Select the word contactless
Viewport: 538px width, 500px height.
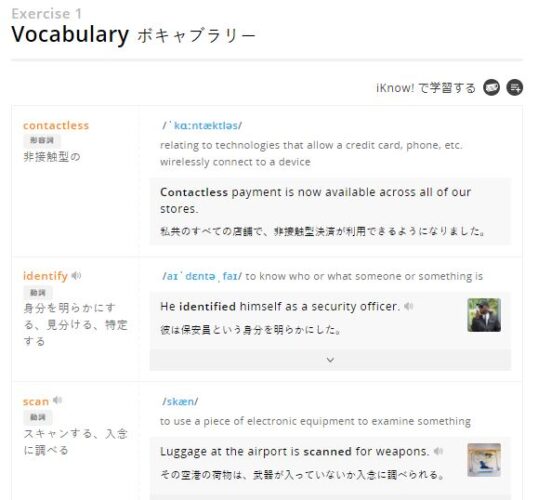(x=56, y=126)
